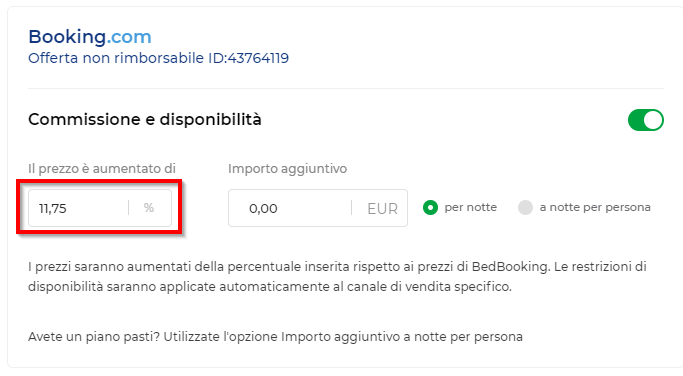Click the 0,00 value in the amount box

[x=263, y=209]
